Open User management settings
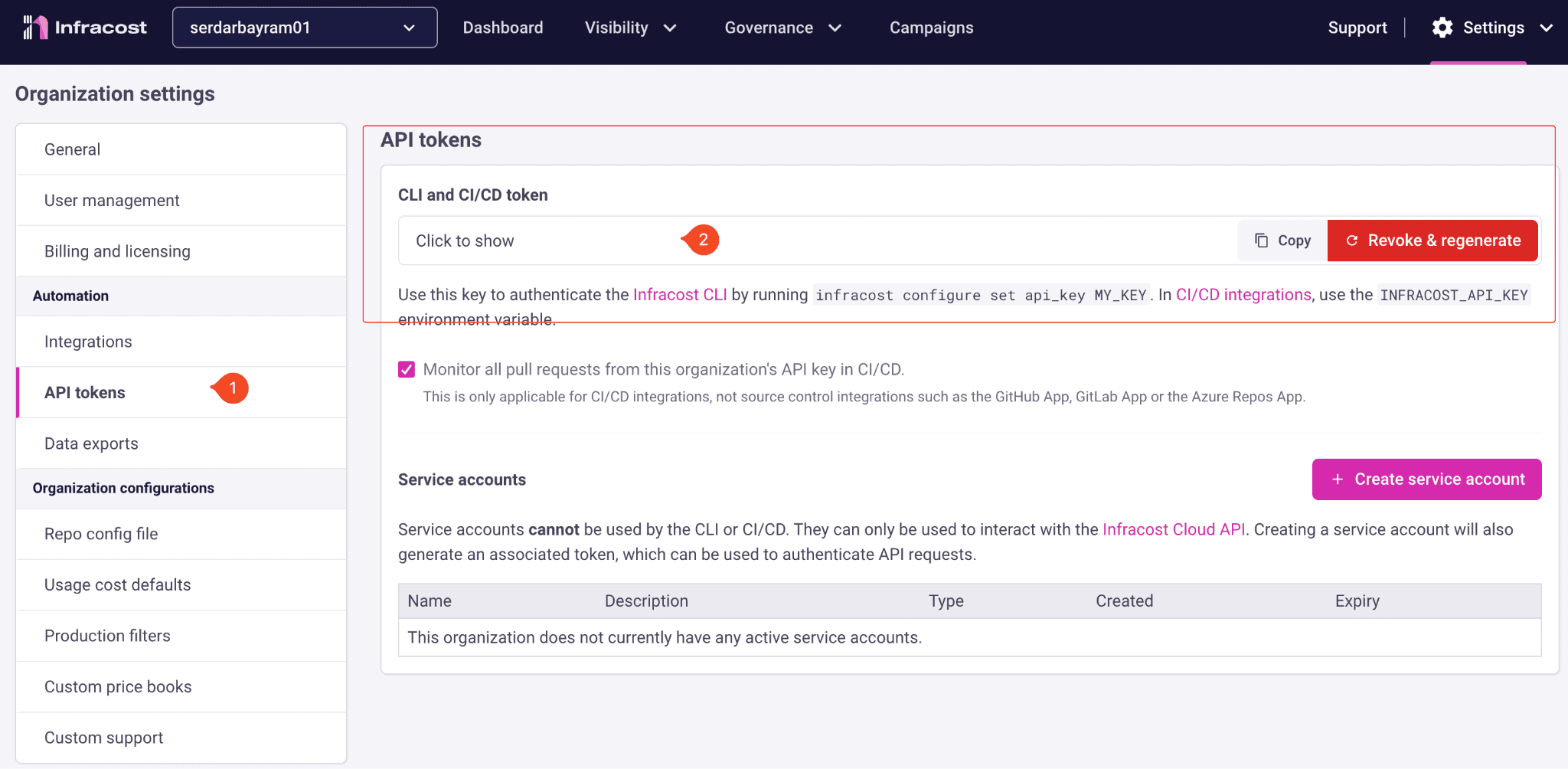 tap(181, 200)
